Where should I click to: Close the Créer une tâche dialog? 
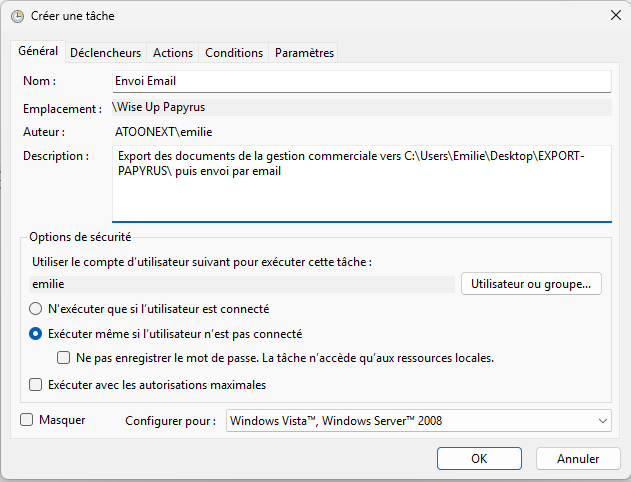[x=615, y=15]
